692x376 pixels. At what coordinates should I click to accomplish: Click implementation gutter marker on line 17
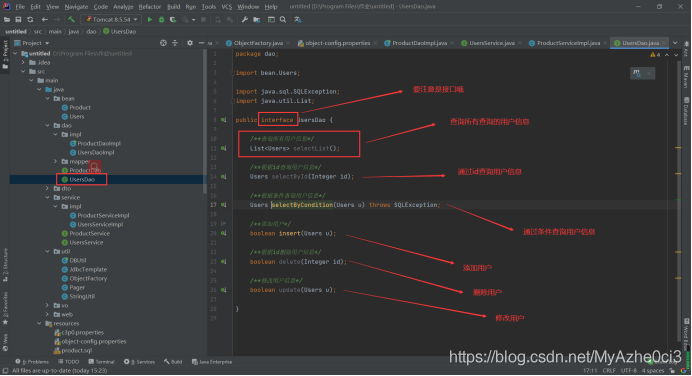(224, 205)
